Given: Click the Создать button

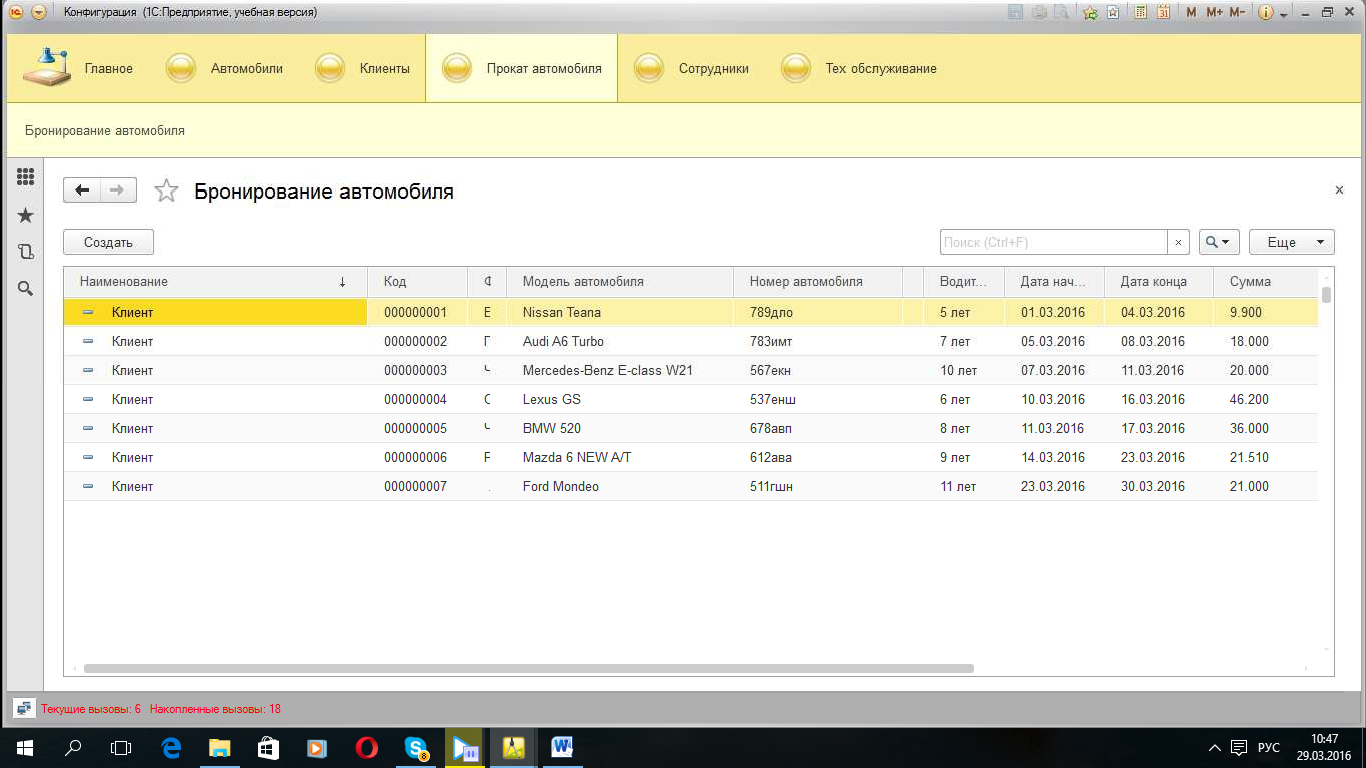Looking at the screenshot, I should click(x=108, y=242).
